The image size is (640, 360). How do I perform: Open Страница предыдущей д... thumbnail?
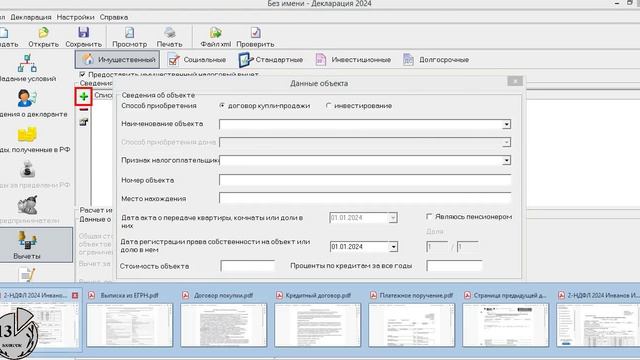click(505, 325)
